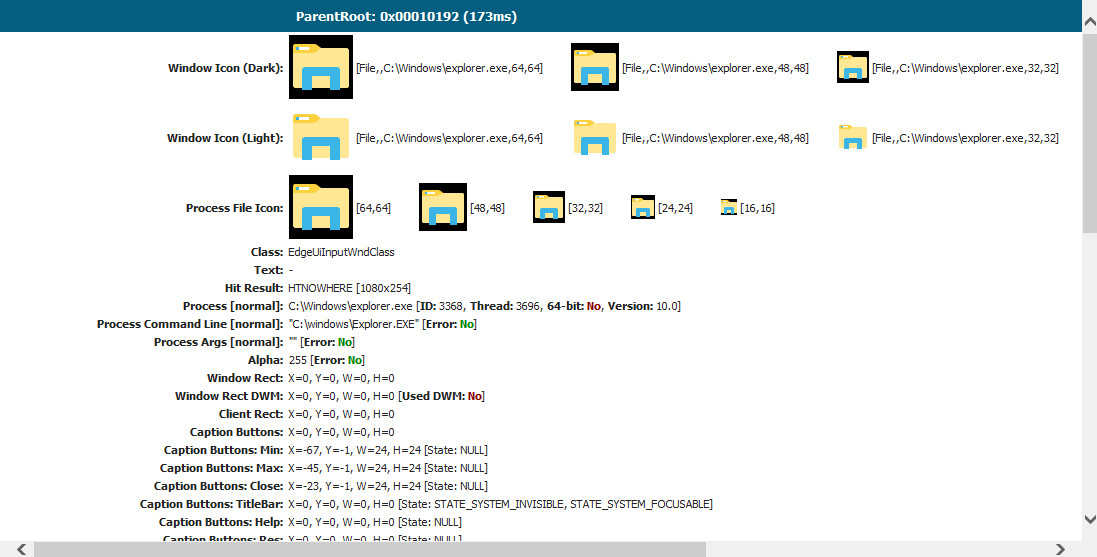Click the 48x48 light window icon
This screenshot has height=557, width=1097.
coord(595,137)
